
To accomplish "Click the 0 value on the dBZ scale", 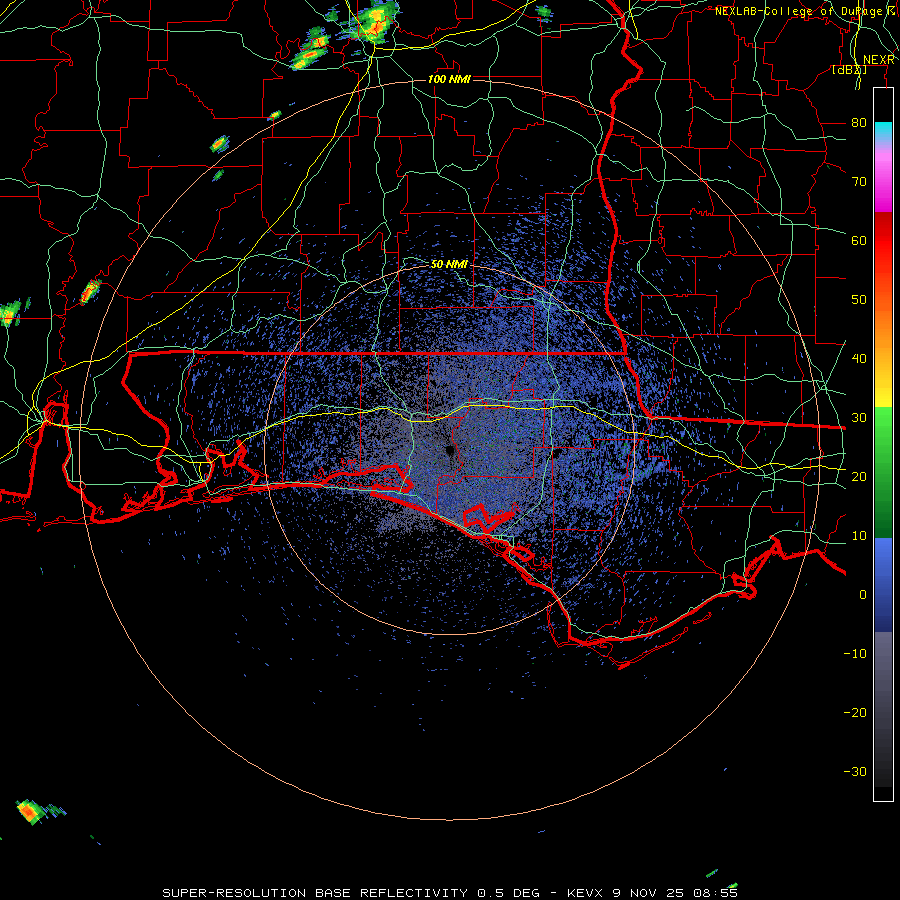I will click(x=863, y=595).
